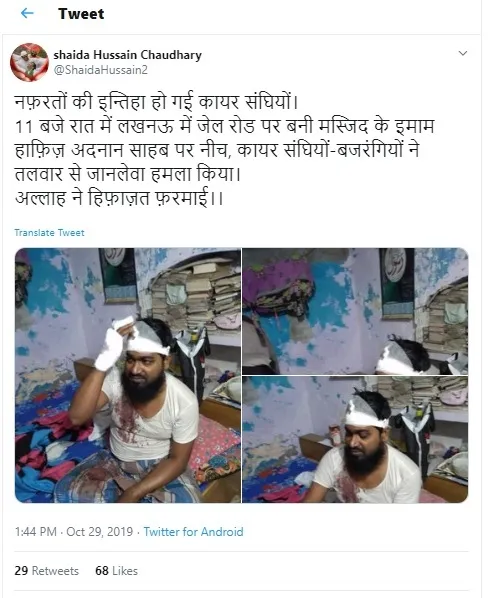Click the shaida Hussain Chaudhary display name
The height and width of the screenshot is (598, 491).
tap(127, 55)
